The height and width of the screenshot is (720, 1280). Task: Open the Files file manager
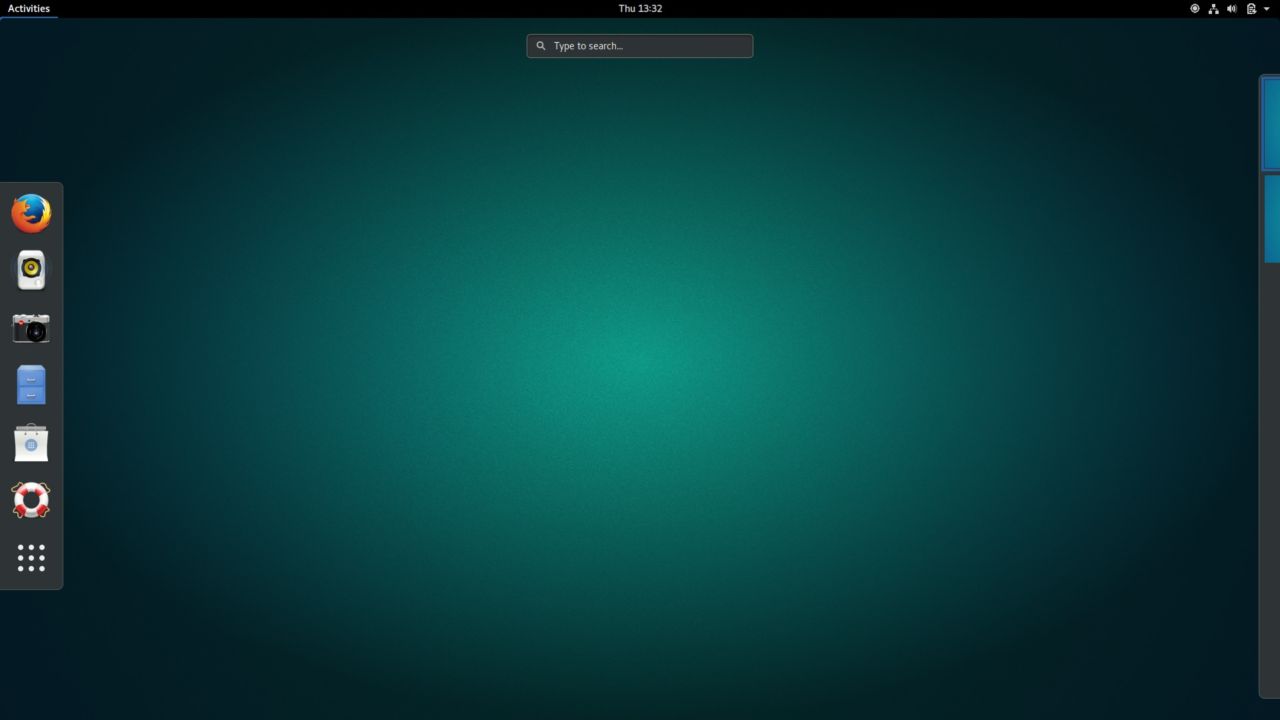point(31,385)
